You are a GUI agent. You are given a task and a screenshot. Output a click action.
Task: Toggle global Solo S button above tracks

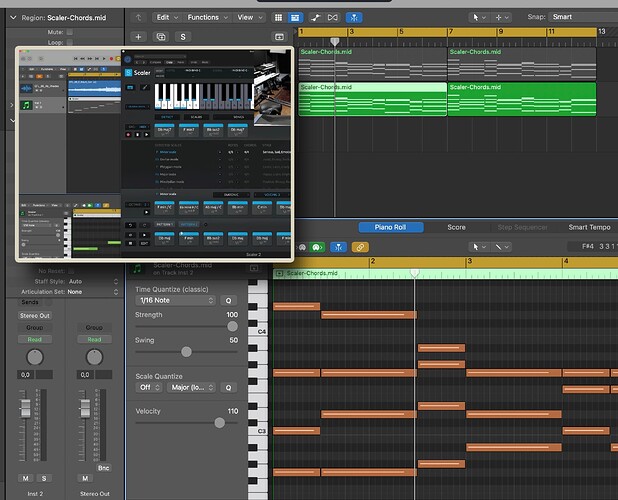click(183, 37)
